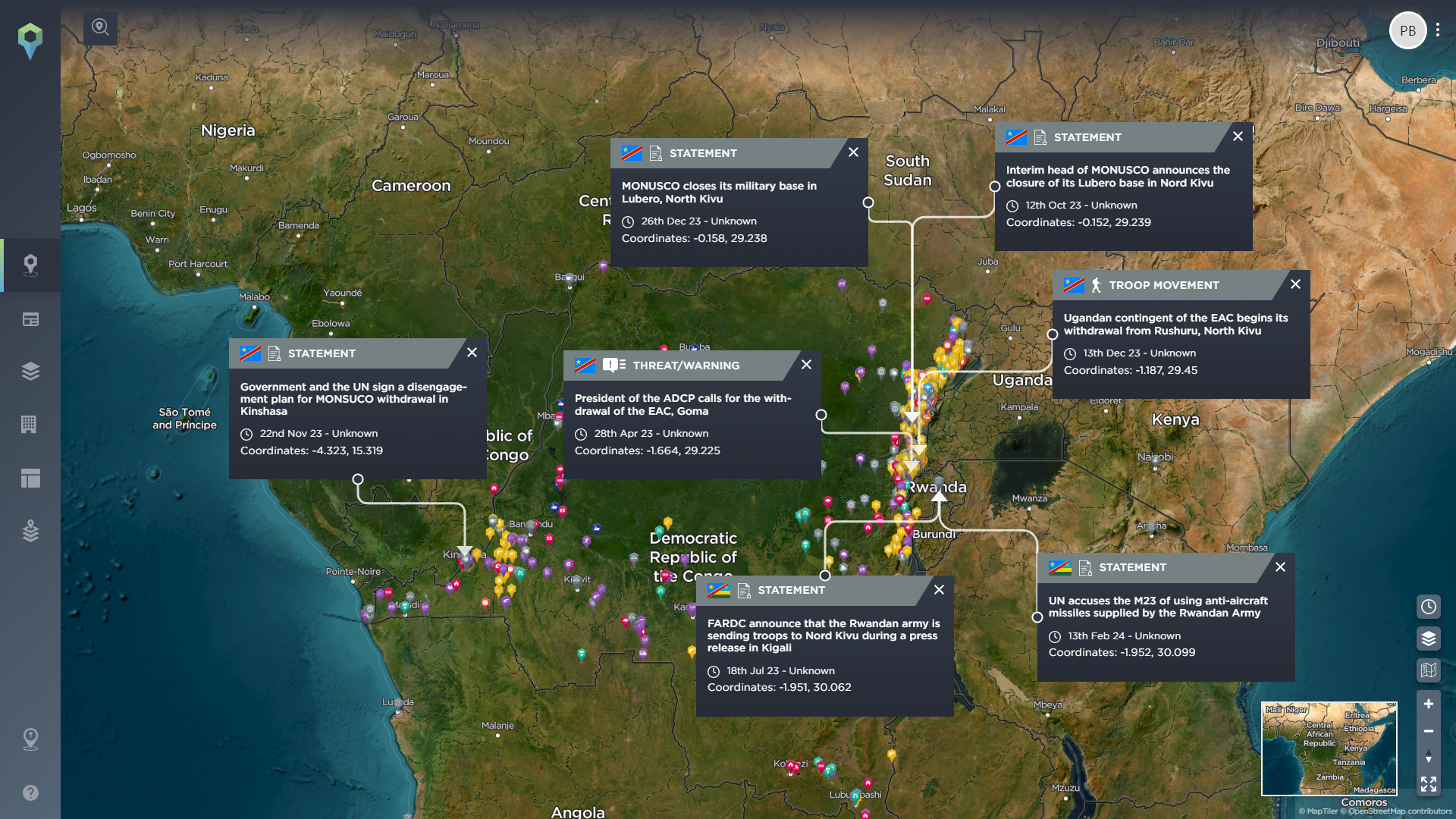This screenshot has width=1456, height=819.
Task: Open the app logo home icon
Action: click(30, 41)
